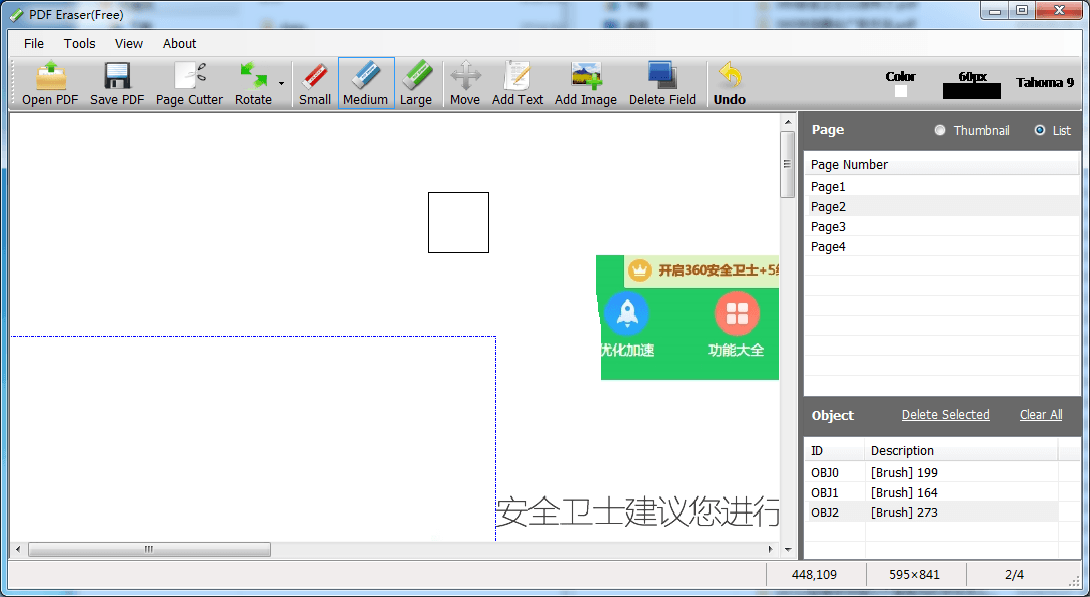Click the vertical scrollbar up arrow
Screen dimensions: 1090x597
(788, 122)
